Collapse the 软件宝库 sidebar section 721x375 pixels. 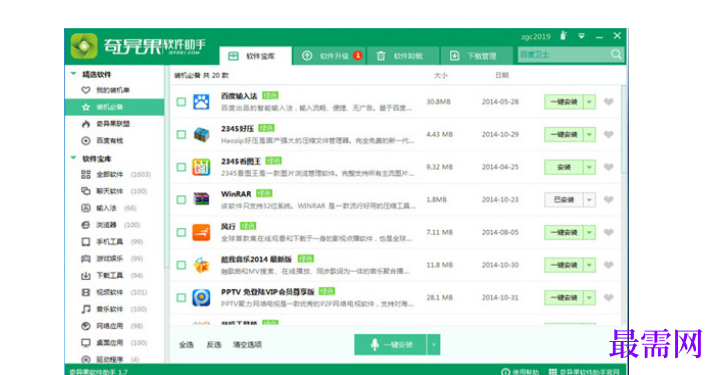(x=73, y=159)
